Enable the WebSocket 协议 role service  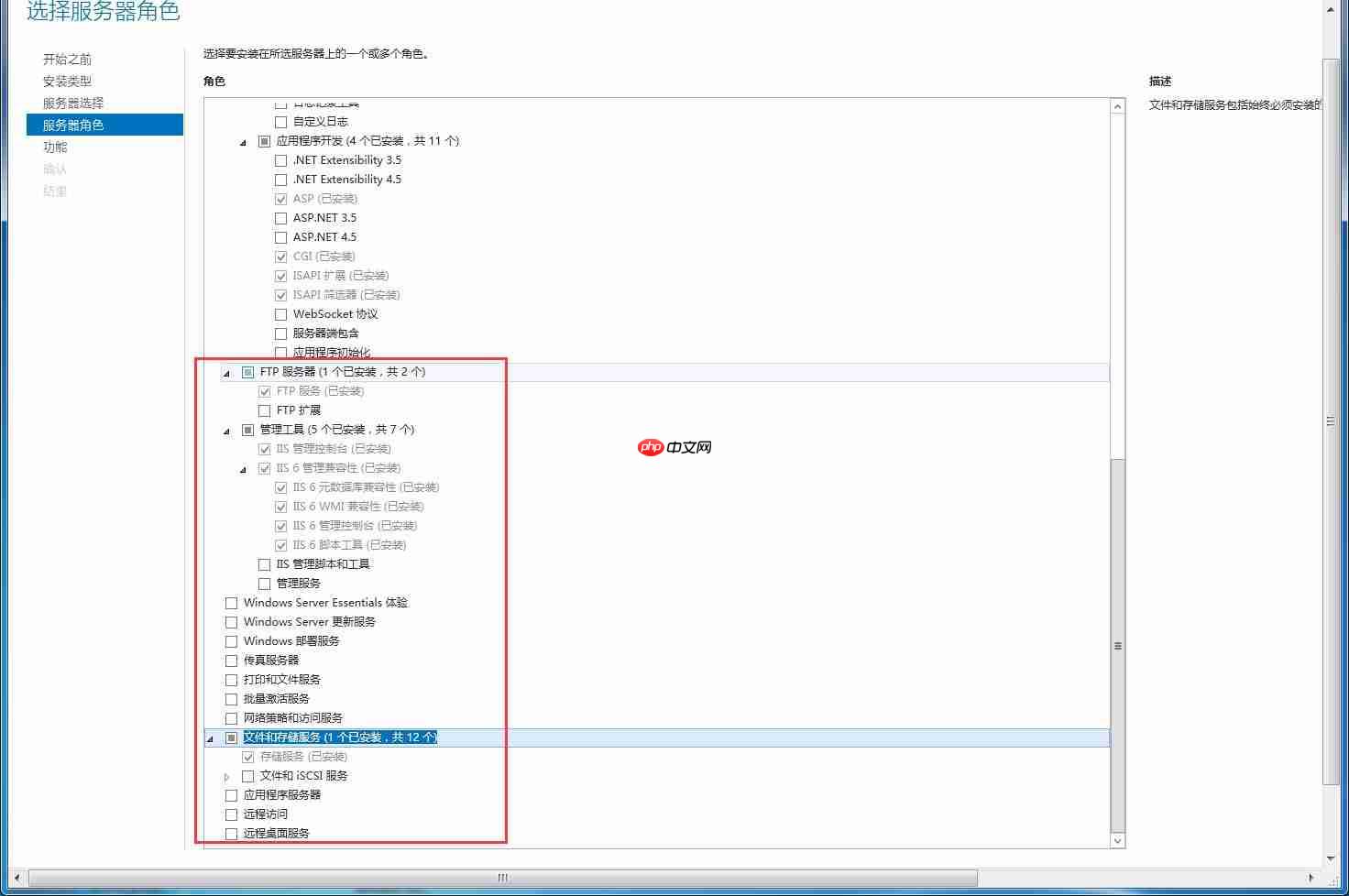(x=280, y=314)
